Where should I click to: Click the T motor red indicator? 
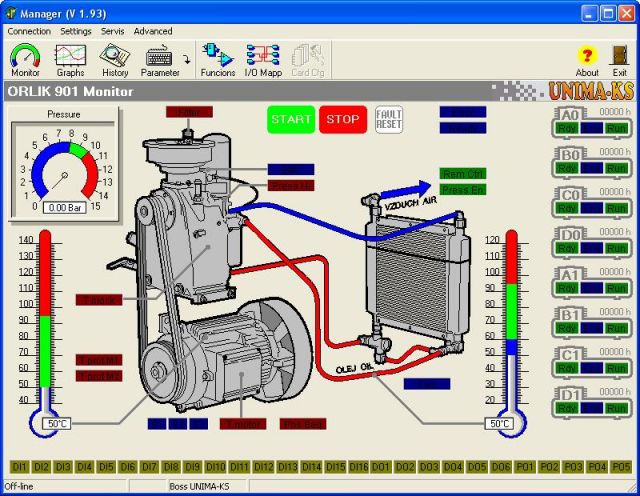pos(243,424)
